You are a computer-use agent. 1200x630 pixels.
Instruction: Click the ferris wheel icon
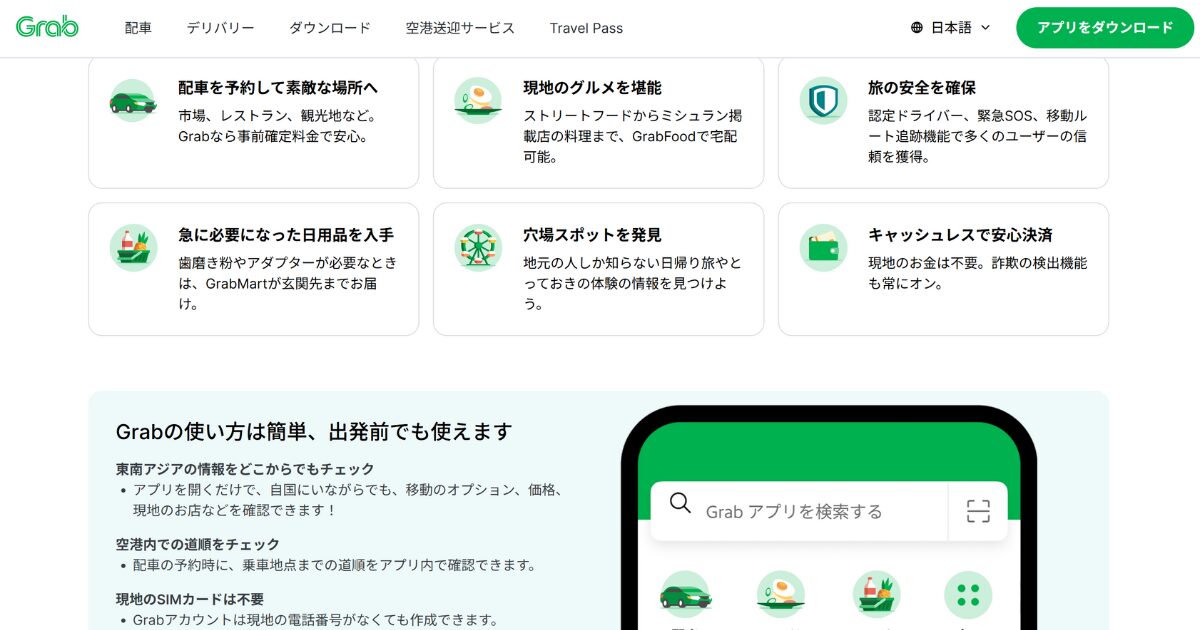[x=478, y=248]
